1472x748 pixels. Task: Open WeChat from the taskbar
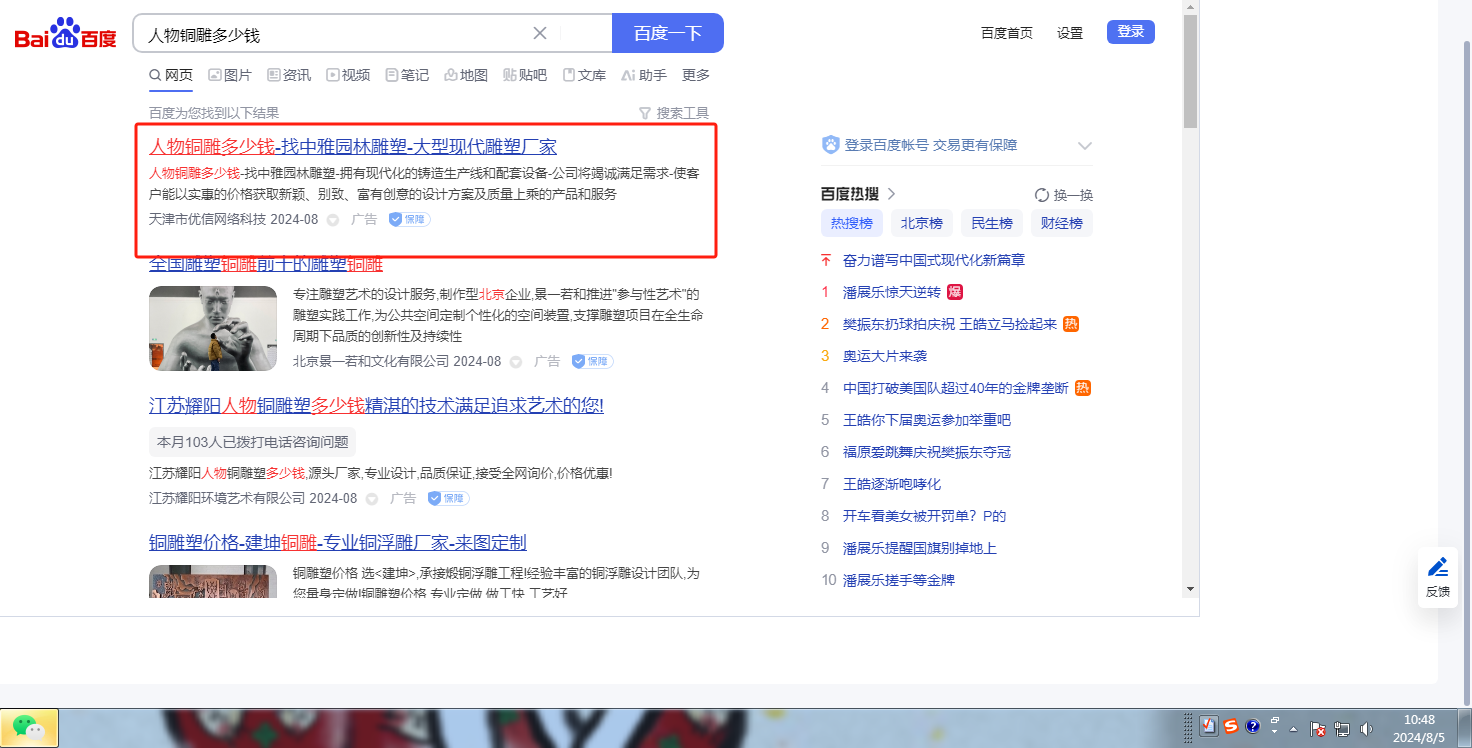coord(30,728)
